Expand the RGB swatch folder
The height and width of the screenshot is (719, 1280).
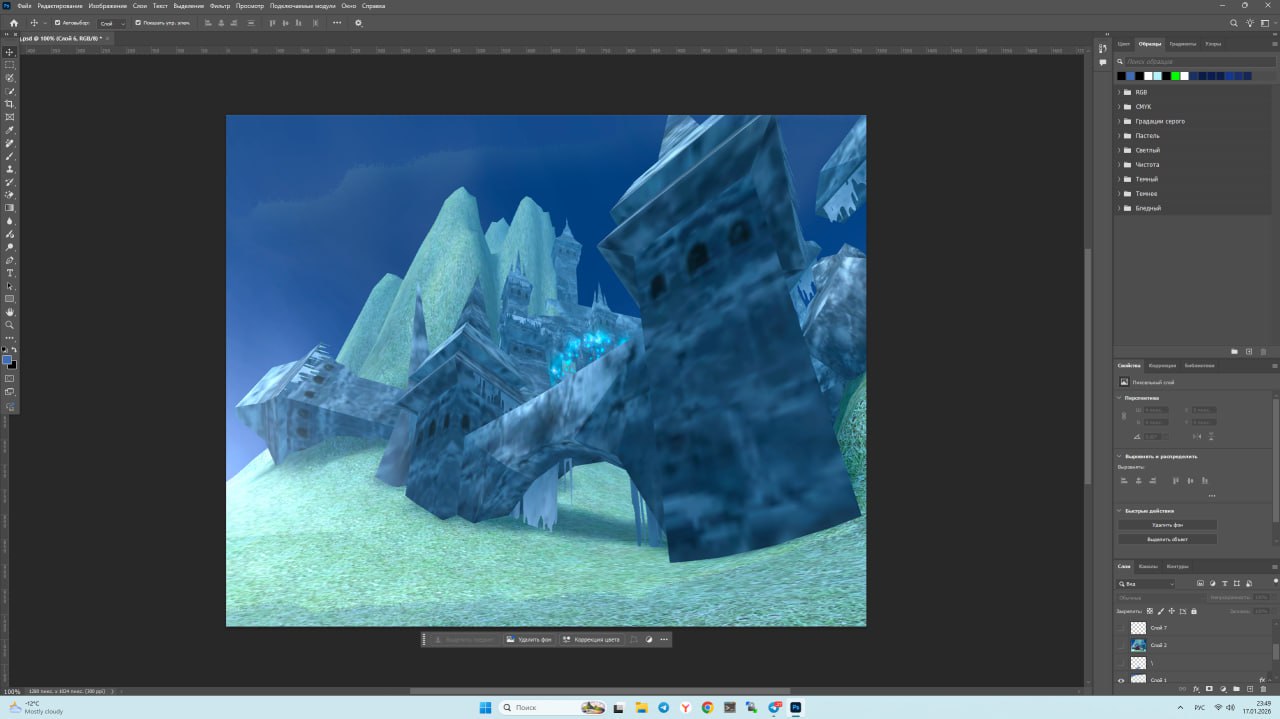1119,92
